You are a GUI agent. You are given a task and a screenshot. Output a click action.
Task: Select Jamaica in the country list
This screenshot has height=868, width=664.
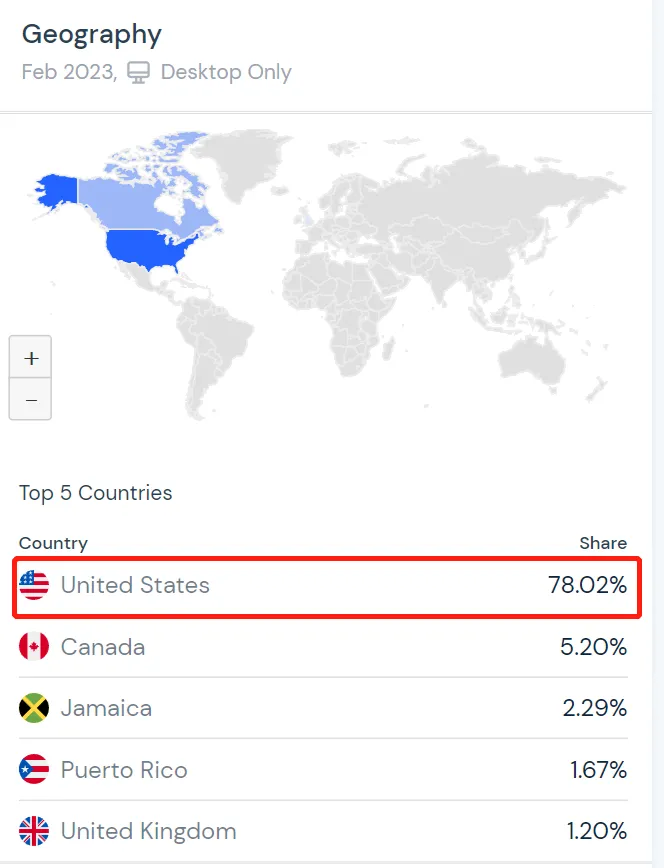[x=106, y=708]
